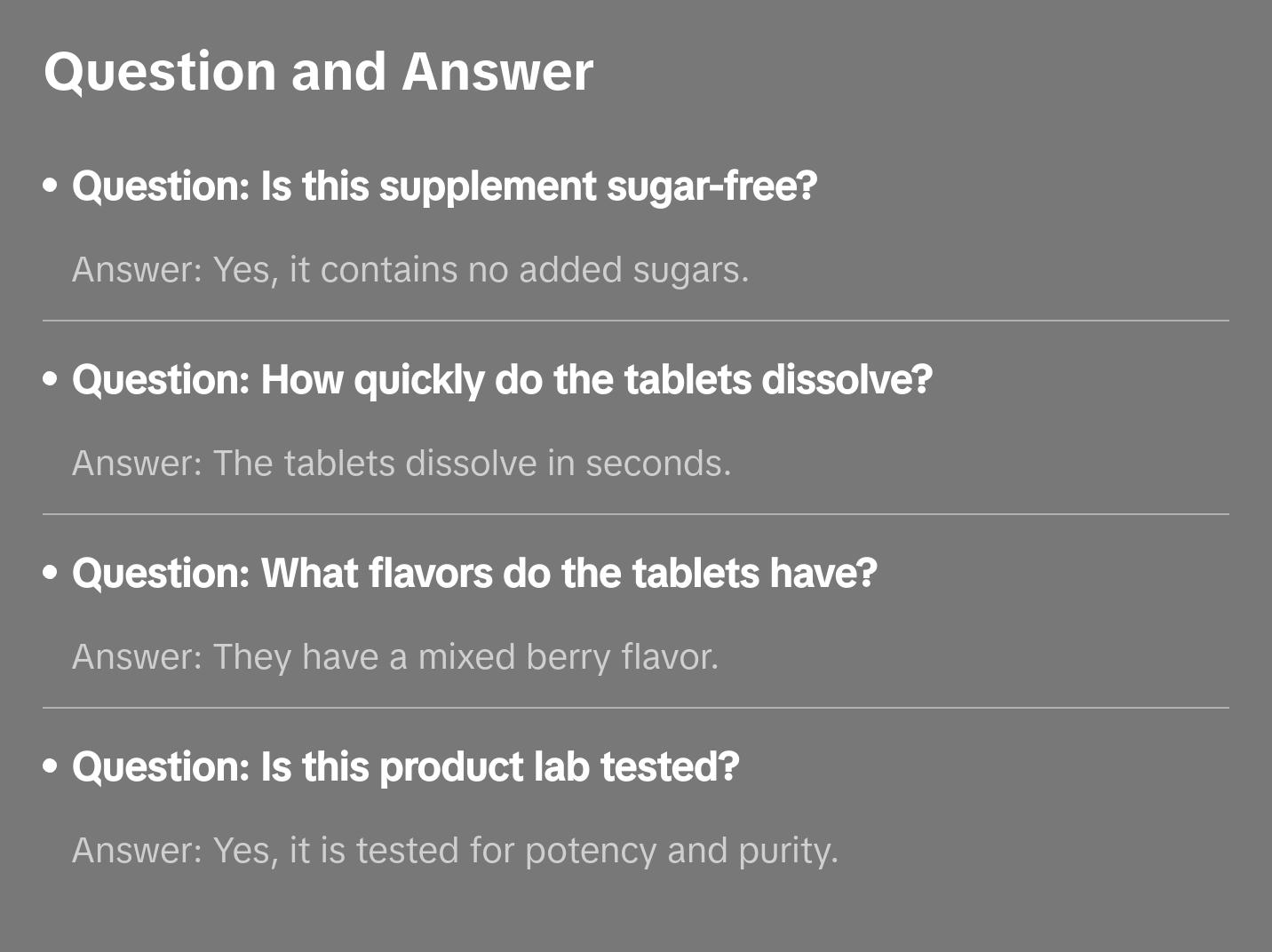The image size is (1272, 952).
Task: Click the 'Answer:' label under the dissolve question
Action: click(138, 464)
